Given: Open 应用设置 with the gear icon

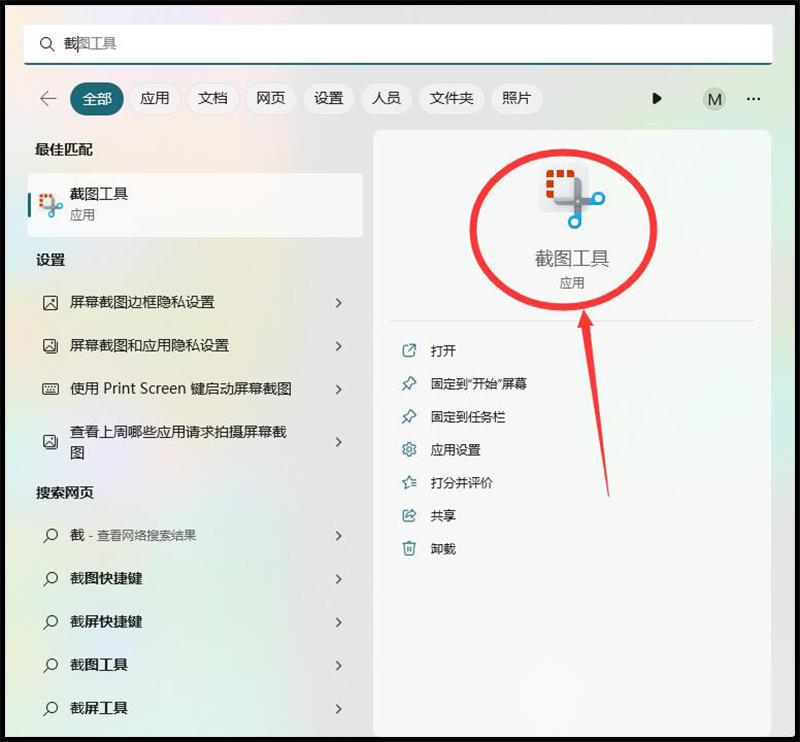Looking at the screenshot, I should pyautogui.click(x=409, y=450).
